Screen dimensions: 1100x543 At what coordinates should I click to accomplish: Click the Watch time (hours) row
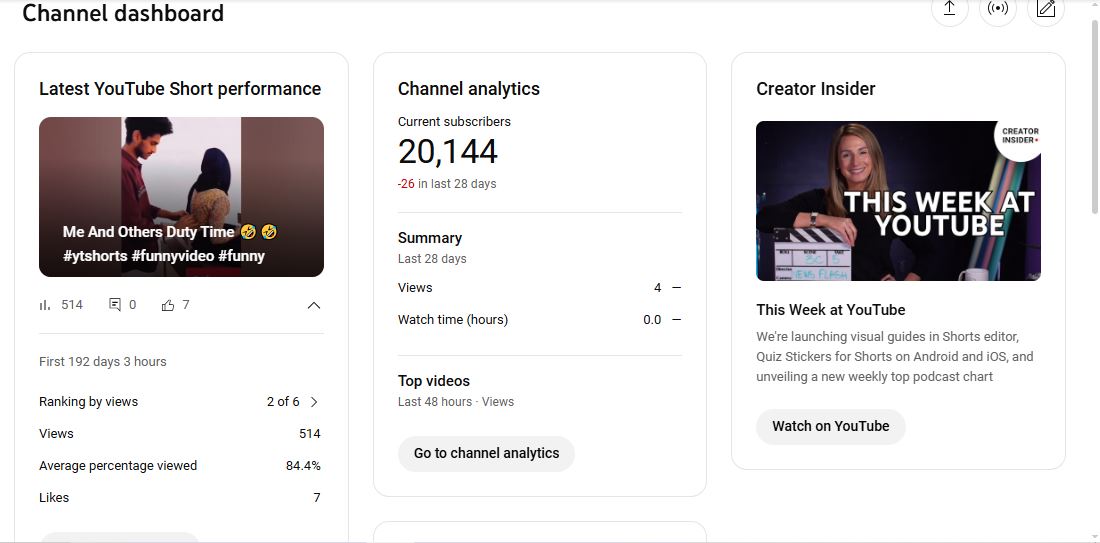pyautogui.click(x=539, y=320)
